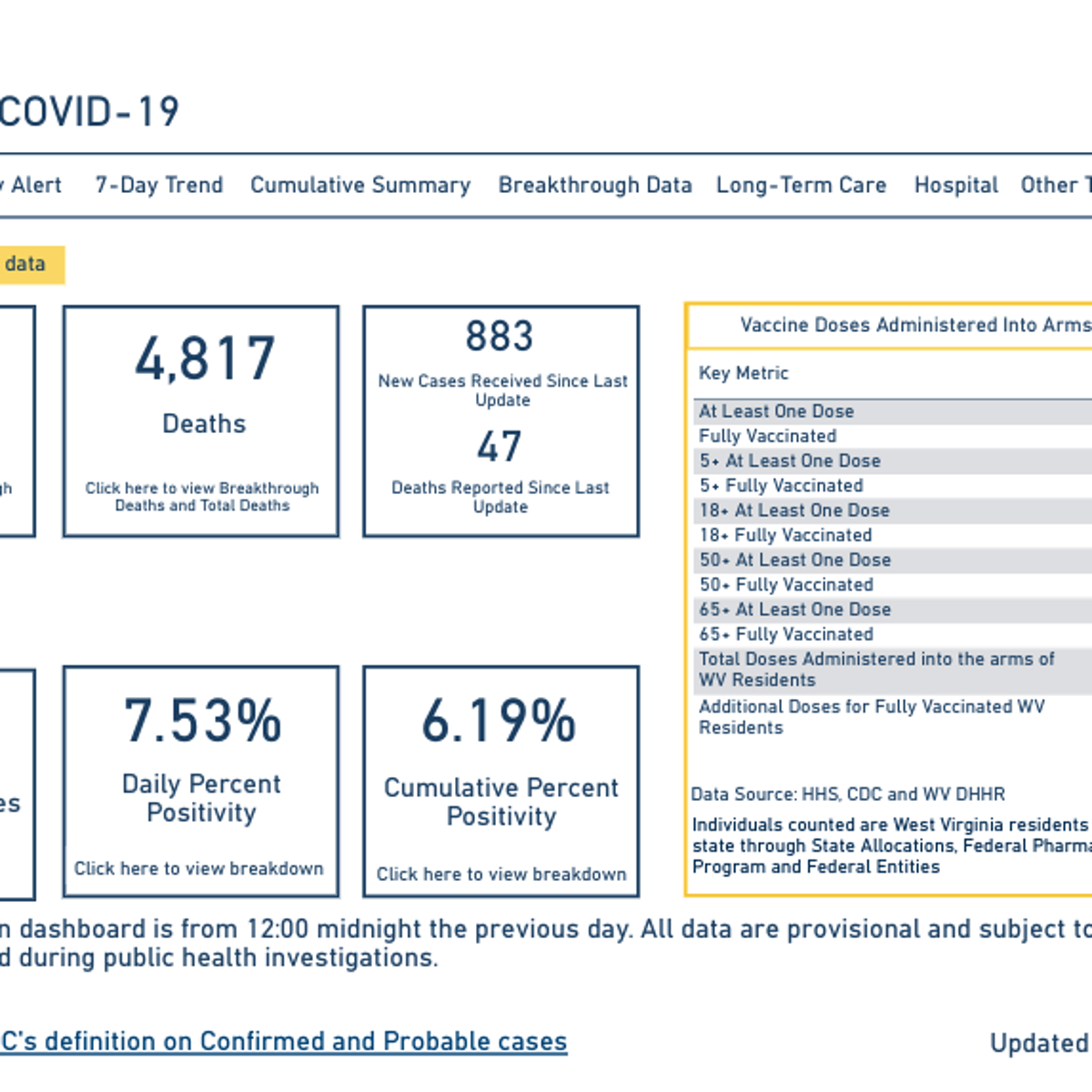Go to the Long-Term Care tab
The height and width of the screenshot is (1092, 1092).
(801, 186)
